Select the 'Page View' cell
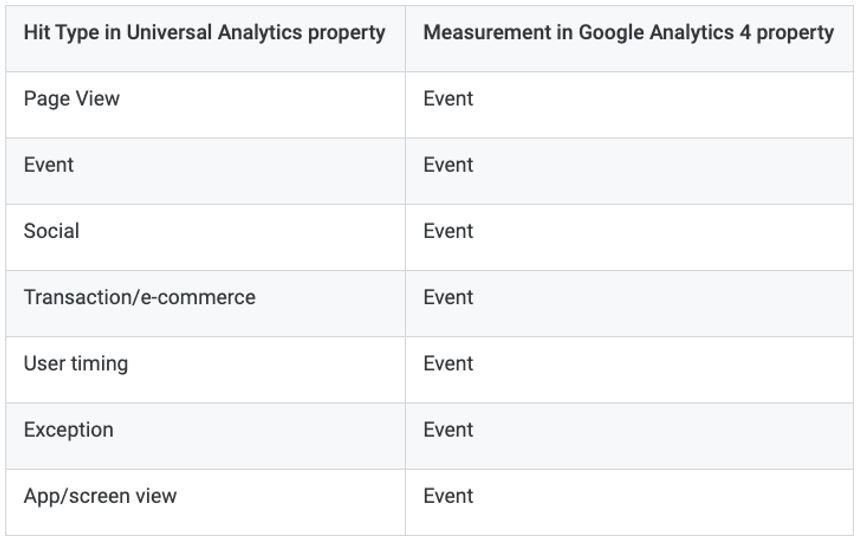 (205, 105)
